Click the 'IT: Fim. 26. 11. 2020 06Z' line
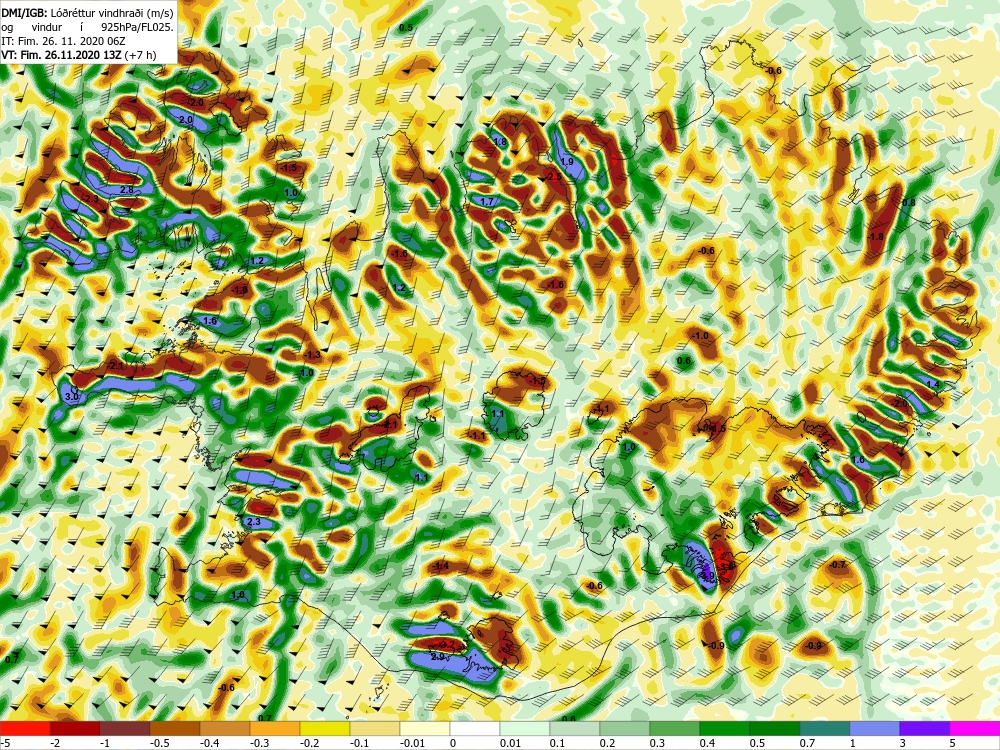The height and width of the screenshot is (750, 1000). [62, 41]
